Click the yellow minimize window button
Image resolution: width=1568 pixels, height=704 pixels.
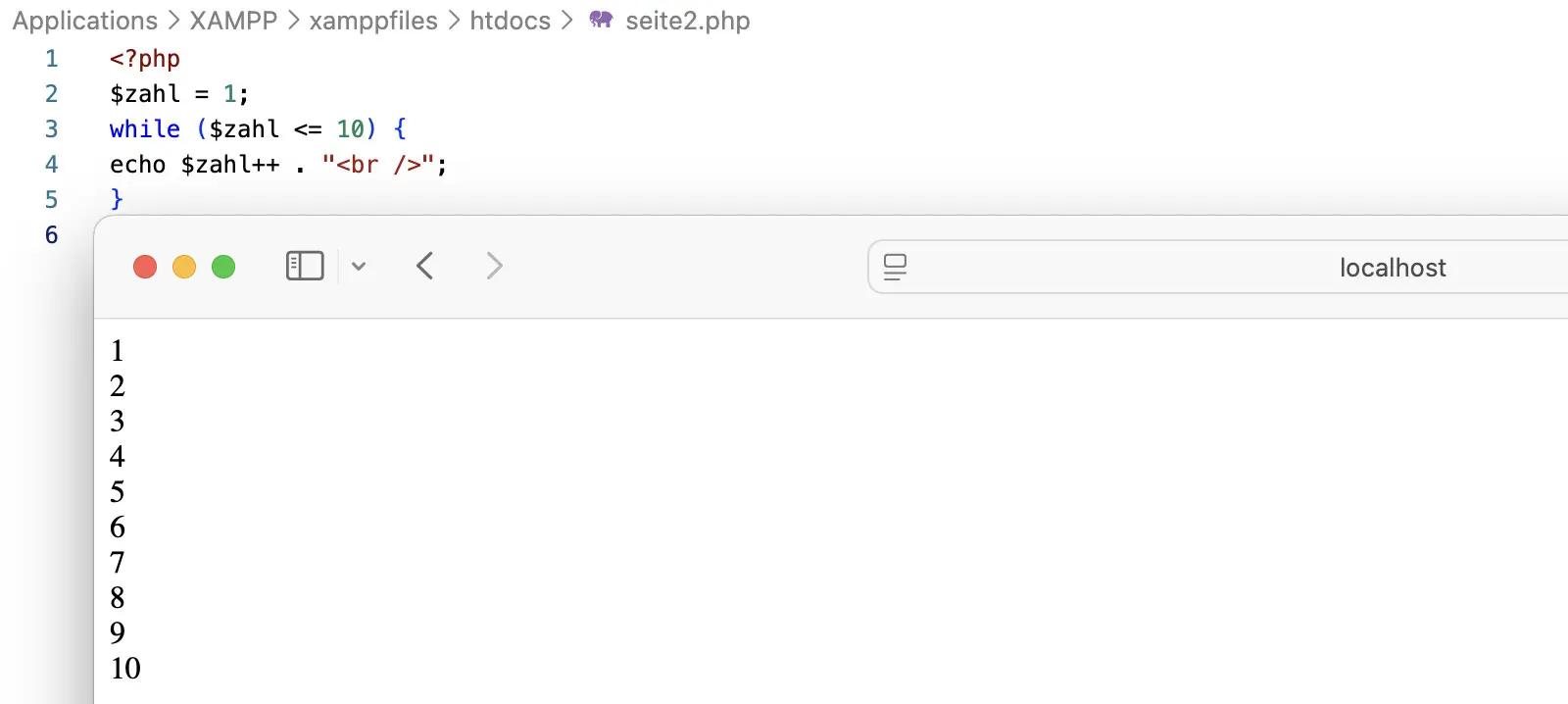184,267
